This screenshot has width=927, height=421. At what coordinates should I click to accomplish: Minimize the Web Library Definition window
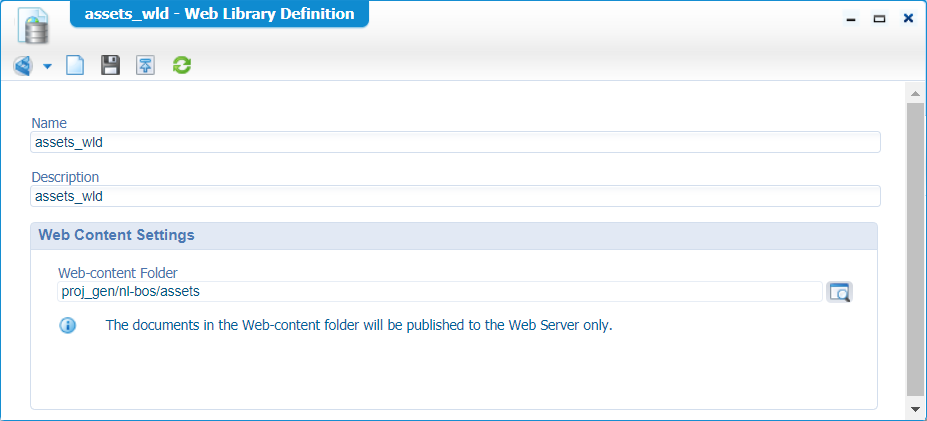851,18
